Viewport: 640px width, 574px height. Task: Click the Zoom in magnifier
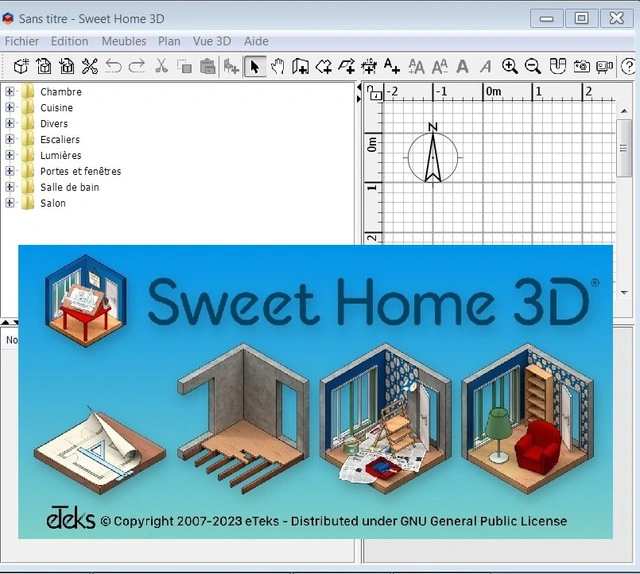(510, 66)
